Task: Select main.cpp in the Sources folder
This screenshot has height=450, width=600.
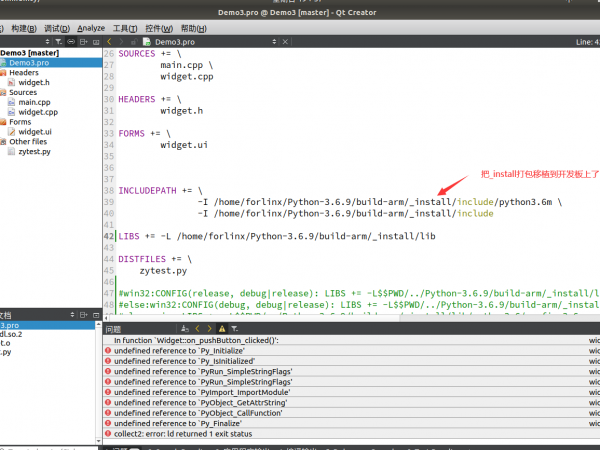Action: [x=33, y=102]
